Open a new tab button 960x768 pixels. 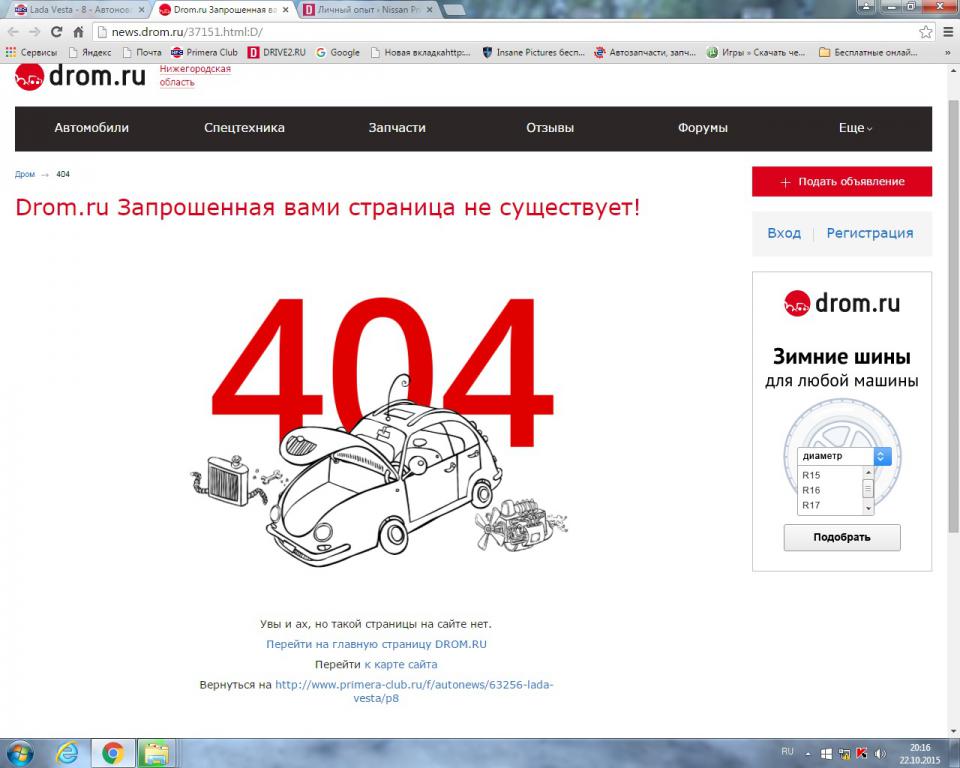pos(452,10)
